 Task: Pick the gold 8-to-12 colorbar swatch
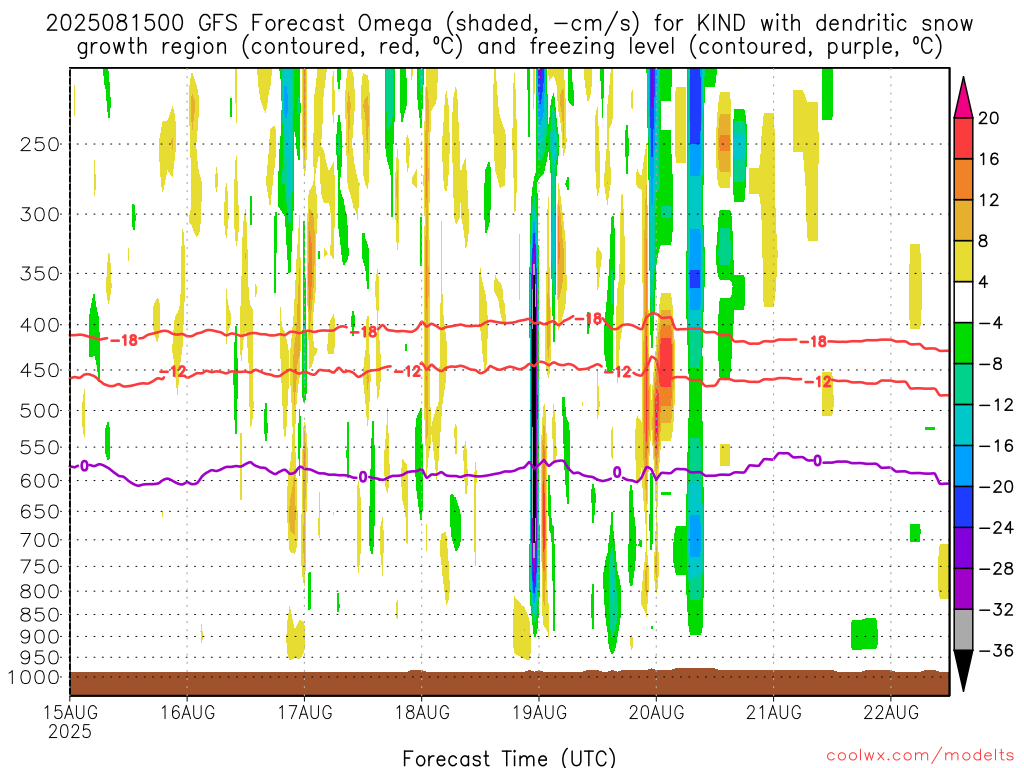click(x=963, y=220)
